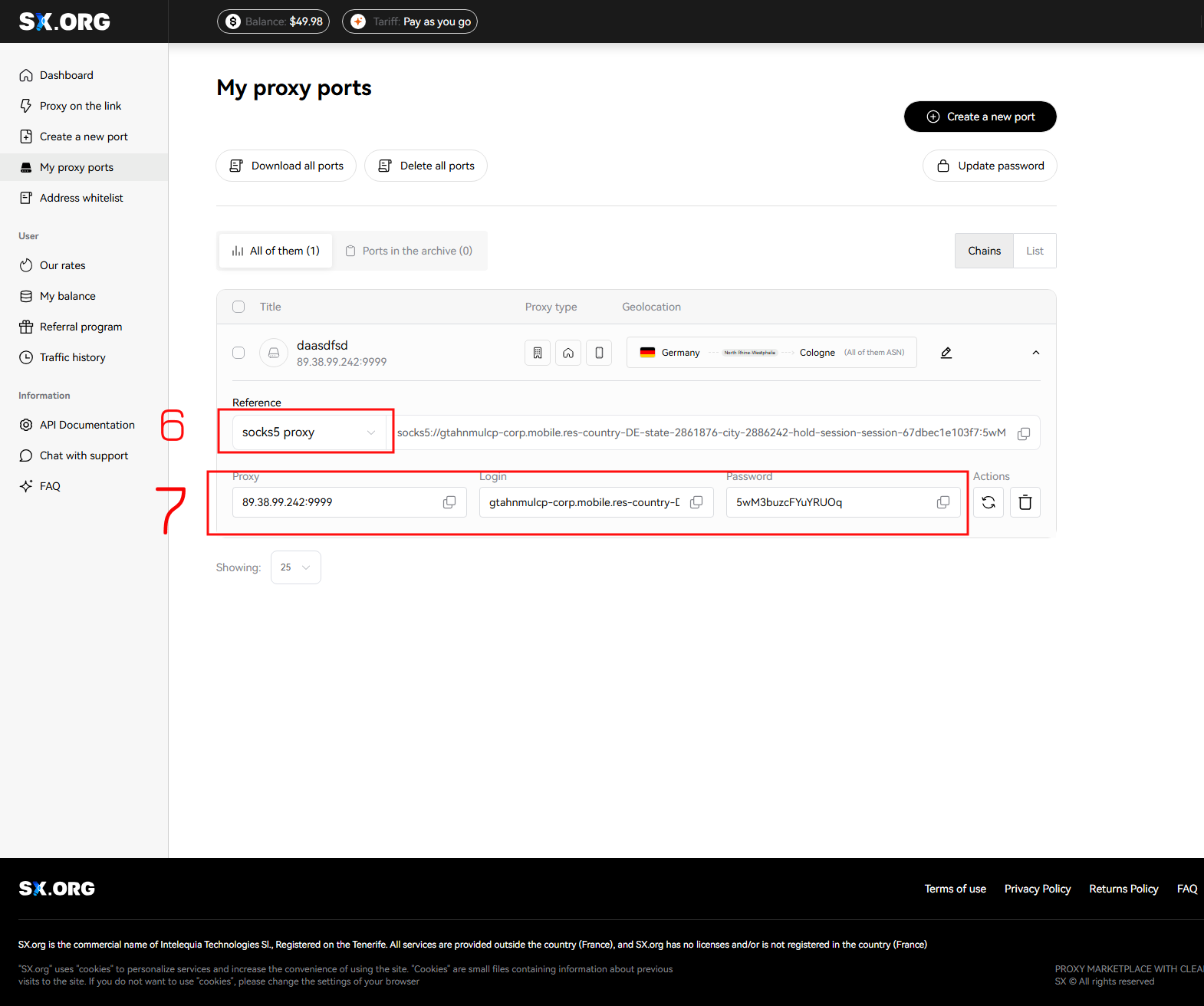The width and height of the screenshot is (1204, 1006).
Task: Edit the daasdfsd port with pencil icon
Action: [946, 353]
